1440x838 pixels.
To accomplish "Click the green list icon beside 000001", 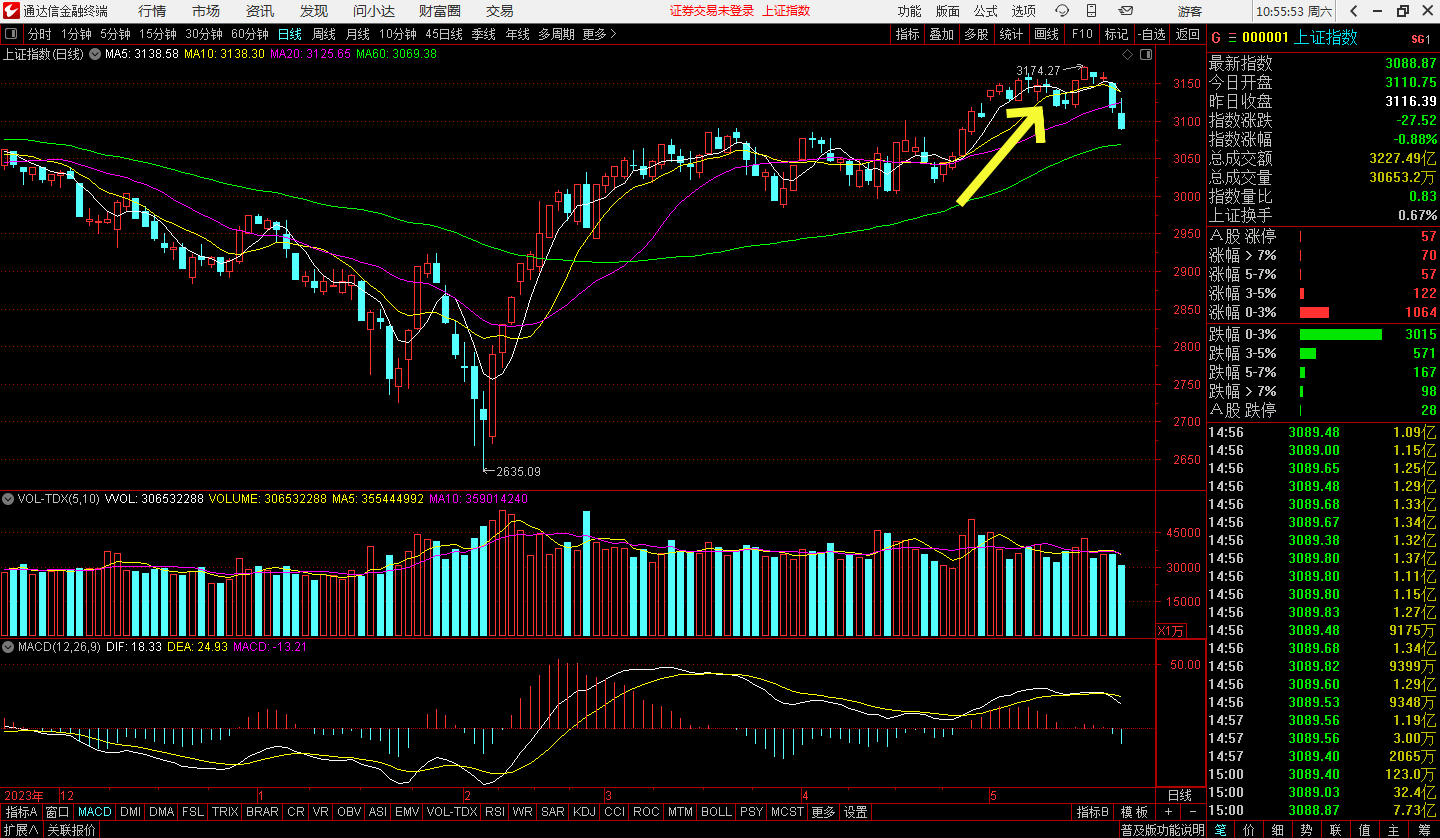I will 1232,38.
